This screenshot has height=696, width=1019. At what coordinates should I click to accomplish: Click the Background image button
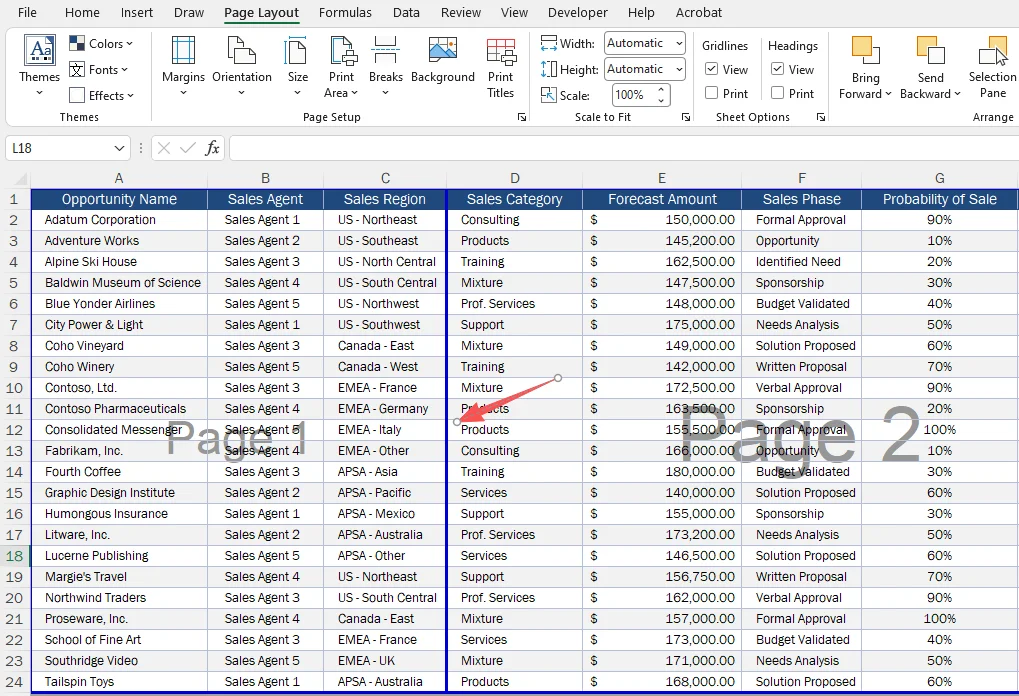tap(443, 61)
